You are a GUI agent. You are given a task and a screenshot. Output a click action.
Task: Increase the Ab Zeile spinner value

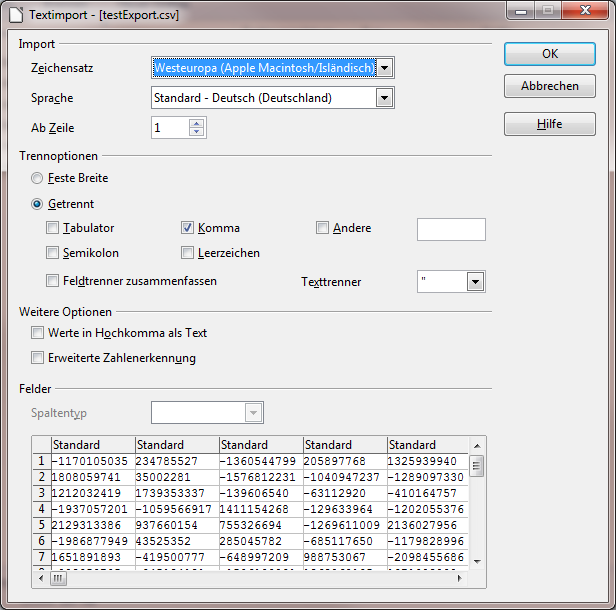pos(197,123)
